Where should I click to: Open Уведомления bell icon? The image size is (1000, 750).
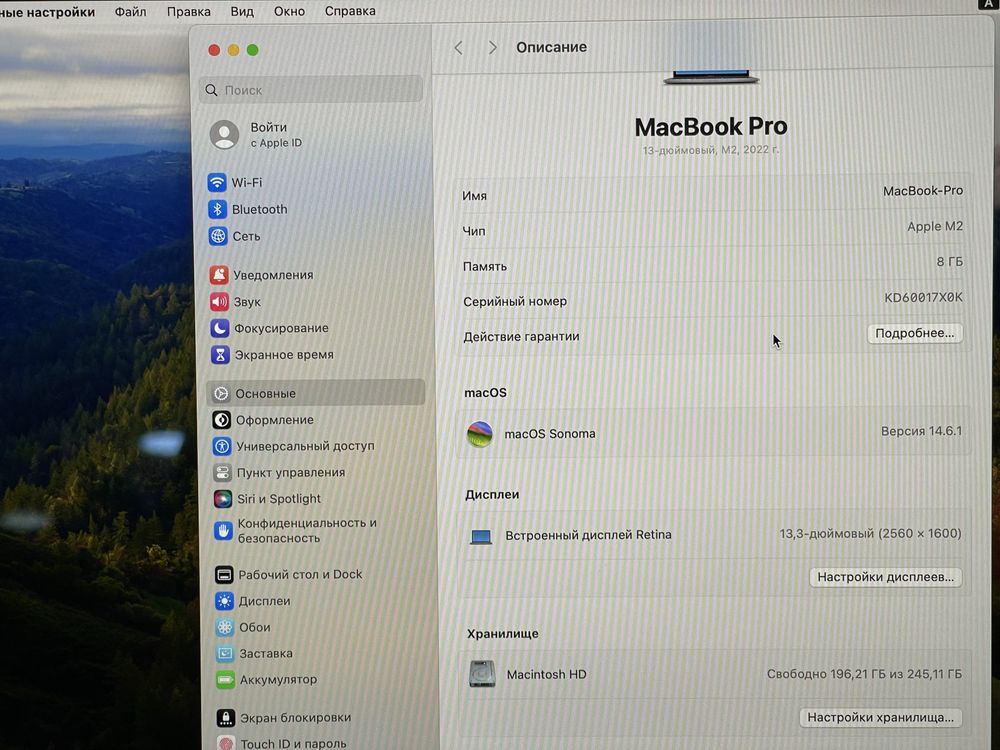tap(219, 275)
